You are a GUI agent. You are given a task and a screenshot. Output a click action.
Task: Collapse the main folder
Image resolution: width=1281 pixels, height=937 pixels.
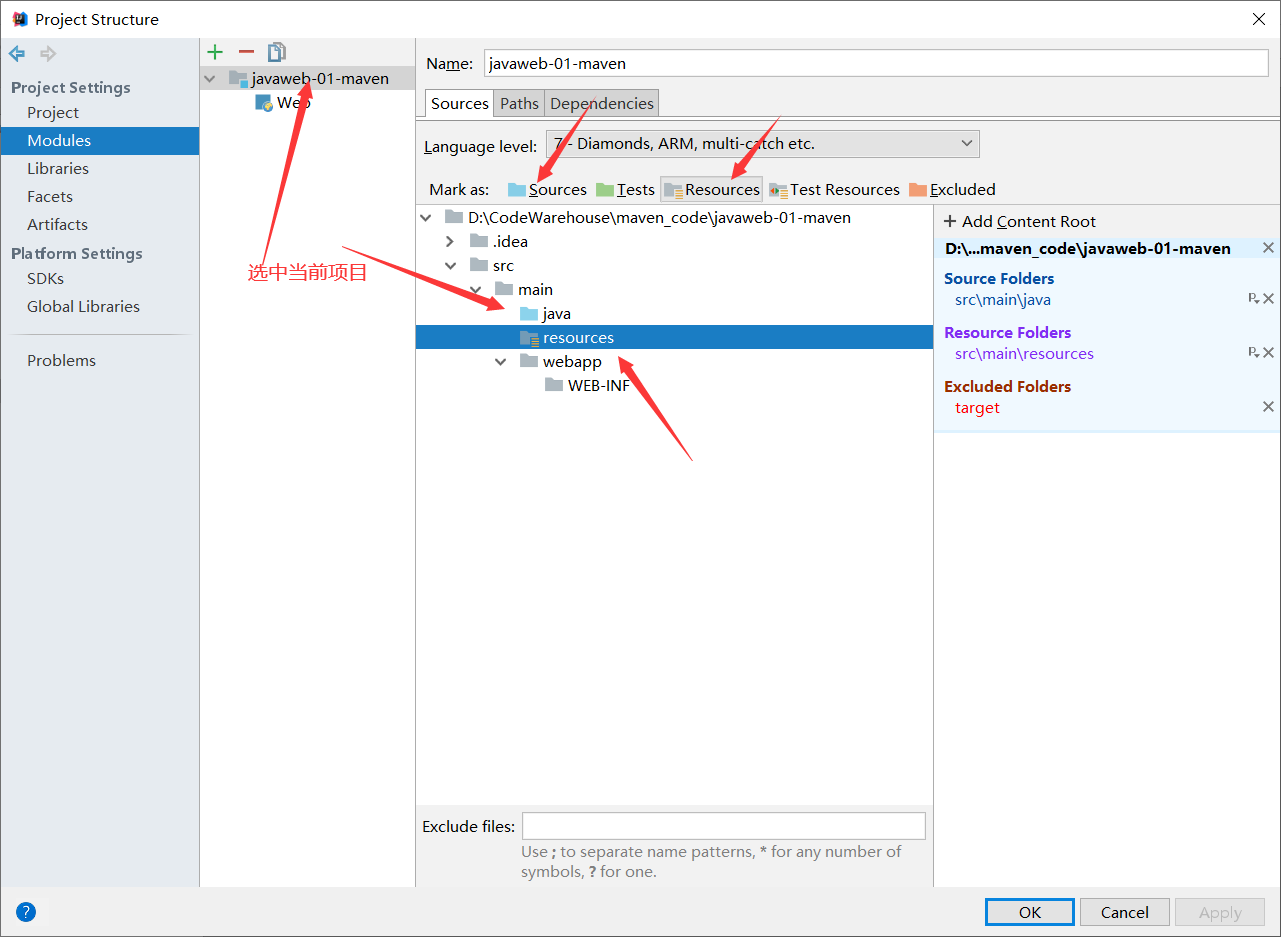pos(475,290)
